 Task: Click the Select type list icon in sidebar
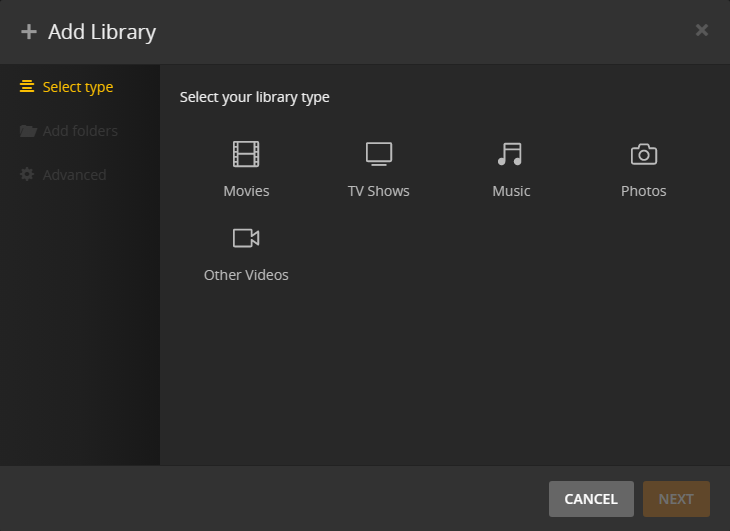(x=27, y=87)
